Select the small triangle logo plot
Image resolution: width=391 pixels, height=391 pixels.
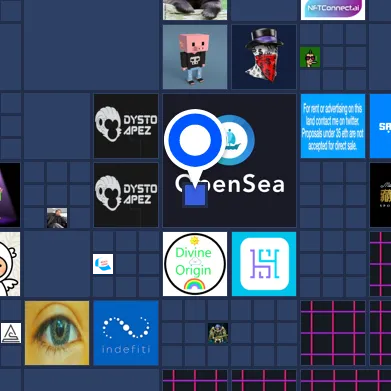coord(11,333)
